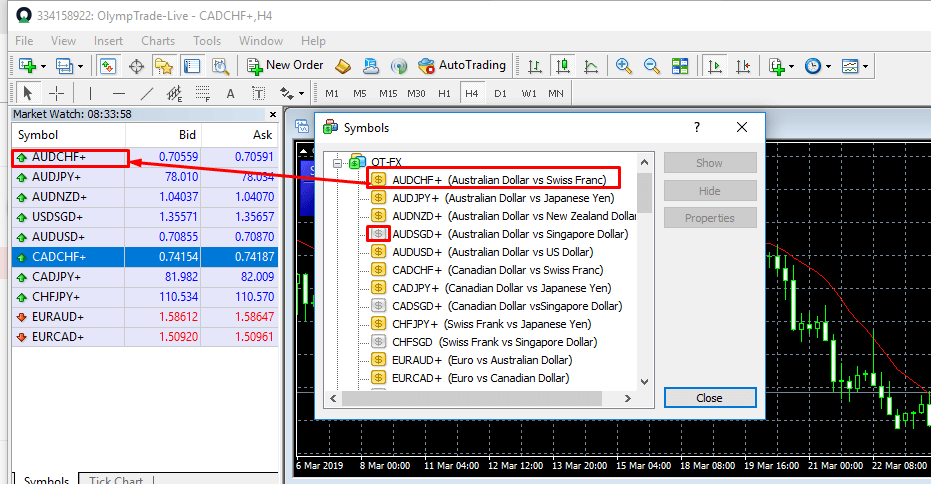Switch timeframe to M15
This screenshot has height=484, width=931.
pos(388,93)
